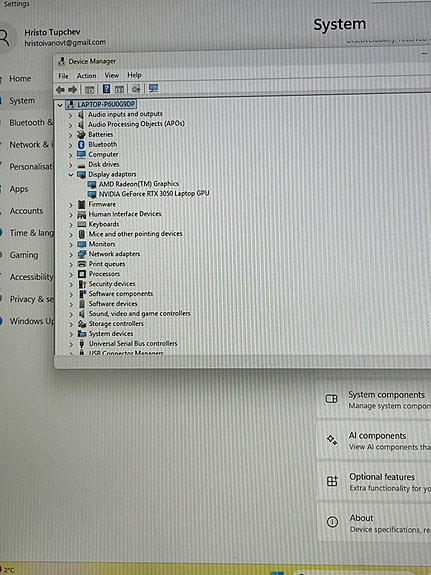Image resolution: width=431 pixels, height=575 pixels.
Task: Click the About info circle icon
Action: [x=332, y=521]
